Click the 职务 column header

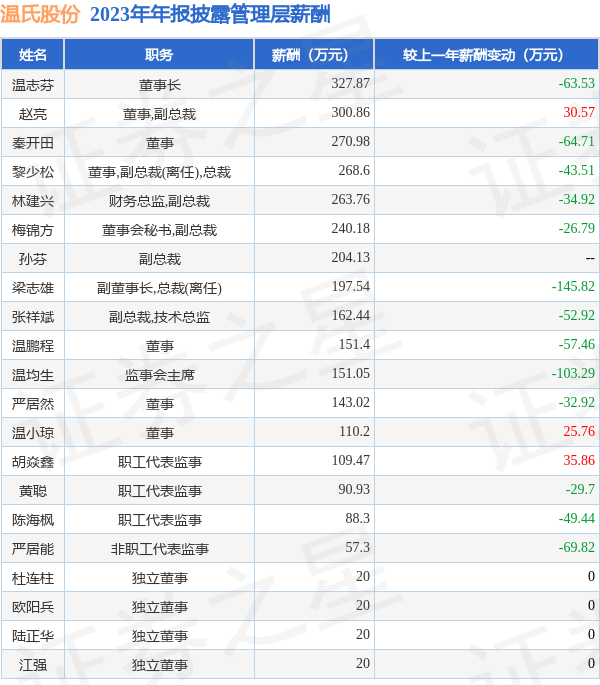pyautogui.click(x=159, y=55)
